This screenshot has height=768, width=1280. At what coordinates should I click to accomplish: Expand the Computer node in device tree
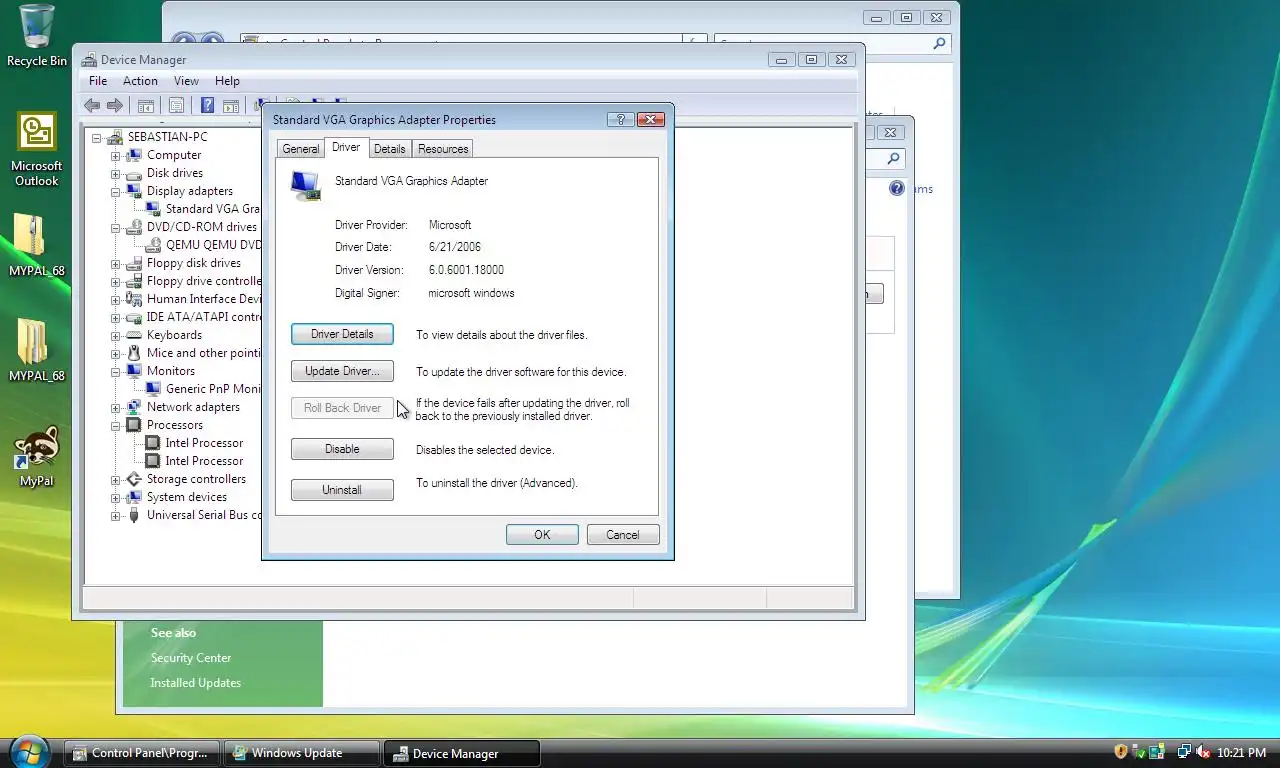coord(115,155)
